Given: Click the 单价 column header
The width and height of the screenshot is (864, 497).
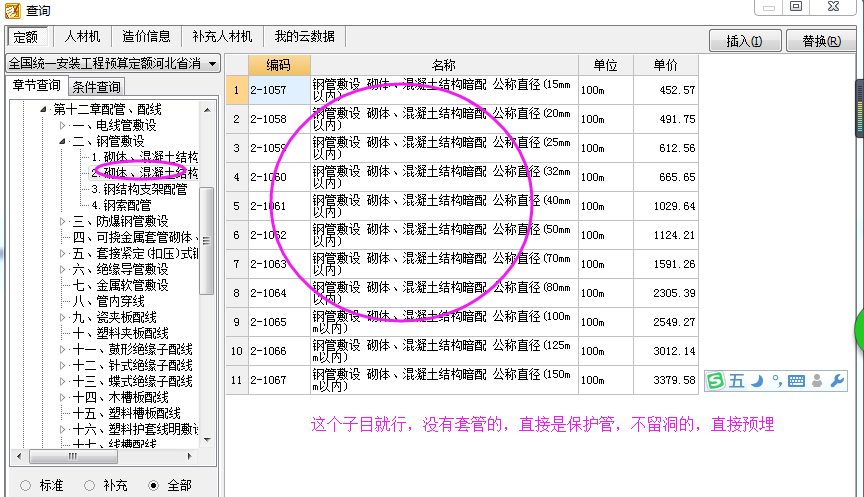Looking at the screenshot, I should click(x=666, y=65).
